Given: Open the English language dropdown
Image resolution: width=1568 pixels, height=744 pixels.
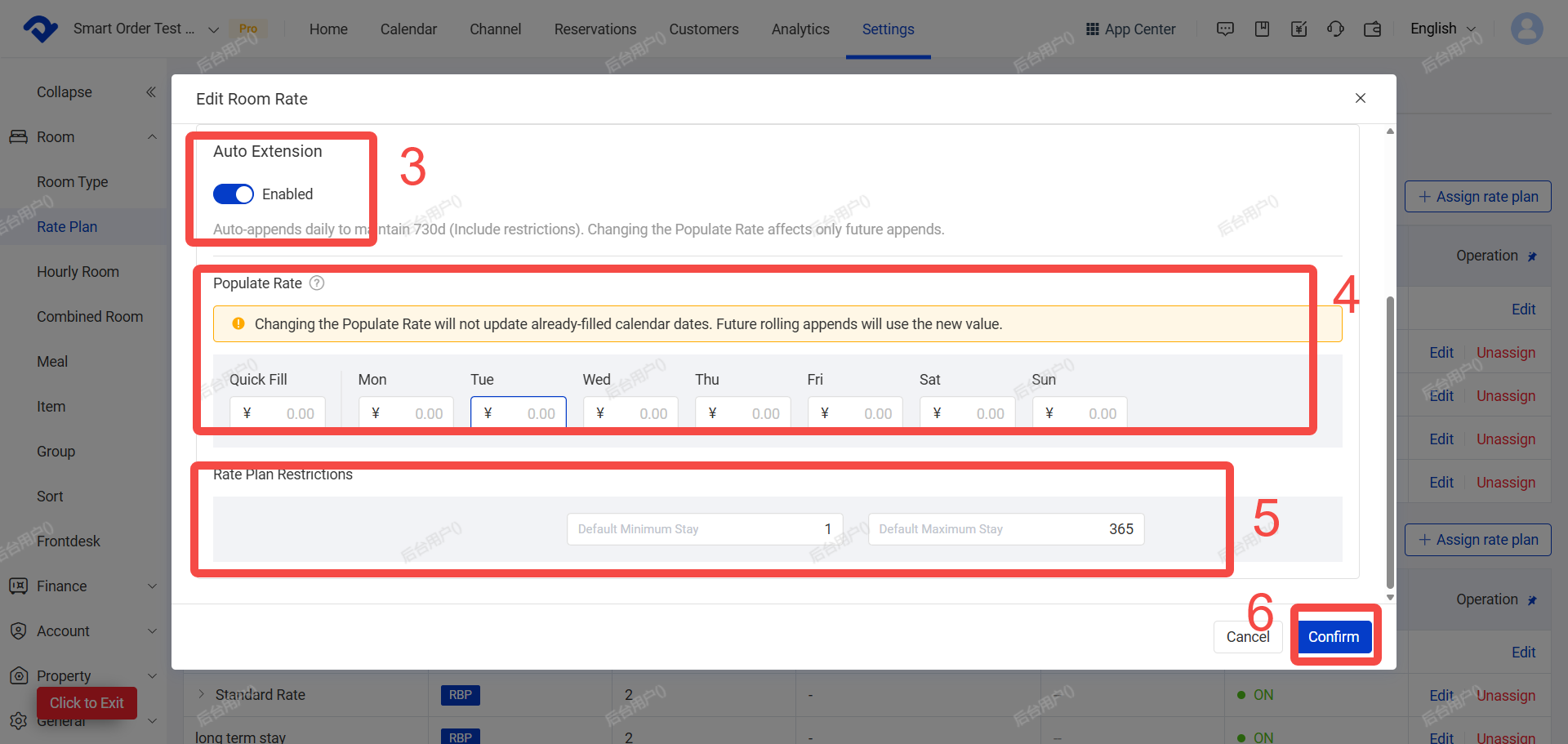Looking at the screenshot, I should tap(1443, 29).
